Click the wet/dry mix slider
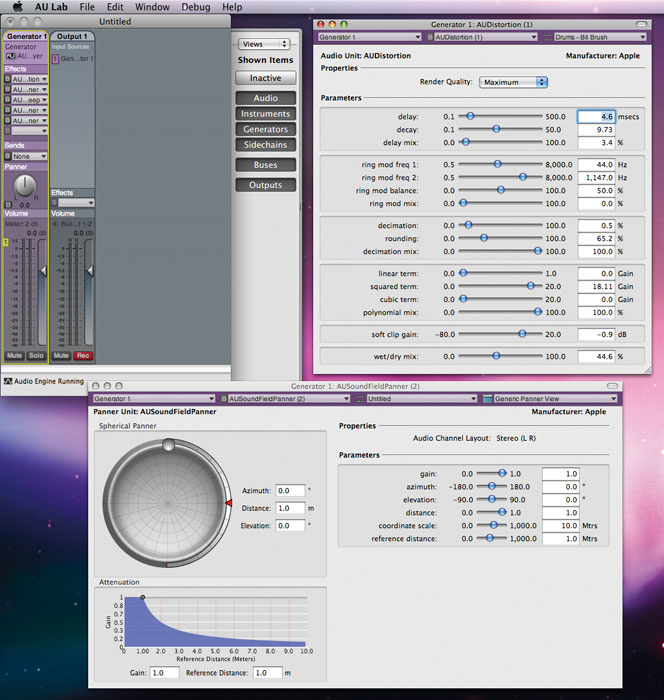Viewport: 664px width, 700px height. click(x=500, y=356)
